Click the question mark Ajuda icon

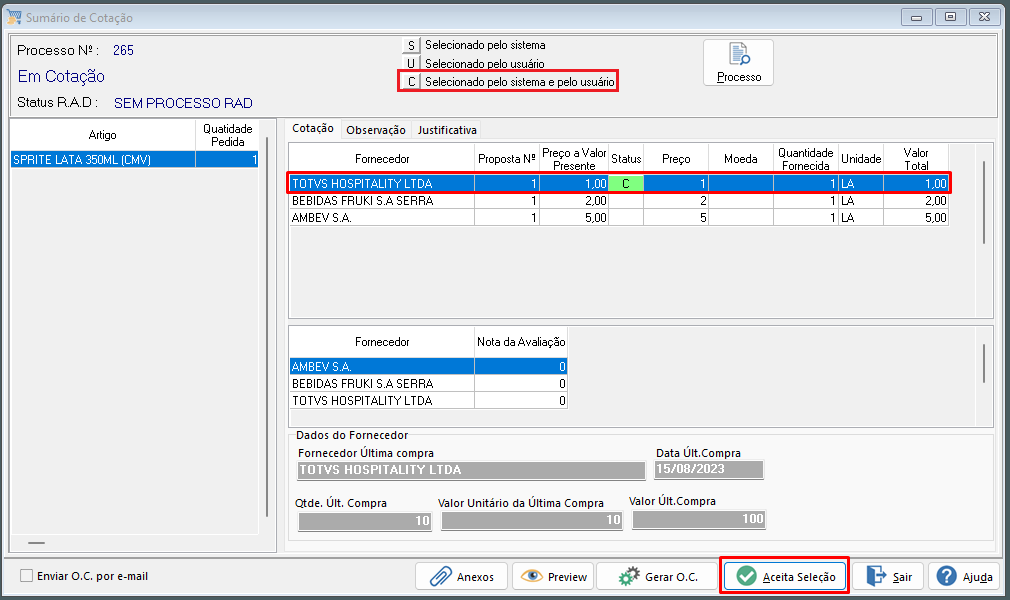tap(946, 576)
